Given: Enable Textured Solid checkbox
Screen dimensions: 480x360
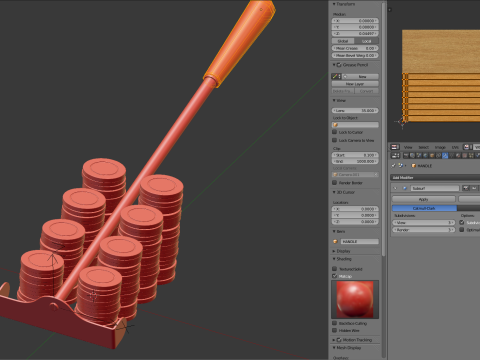Looking at the screenshot, I should [335, 268].
